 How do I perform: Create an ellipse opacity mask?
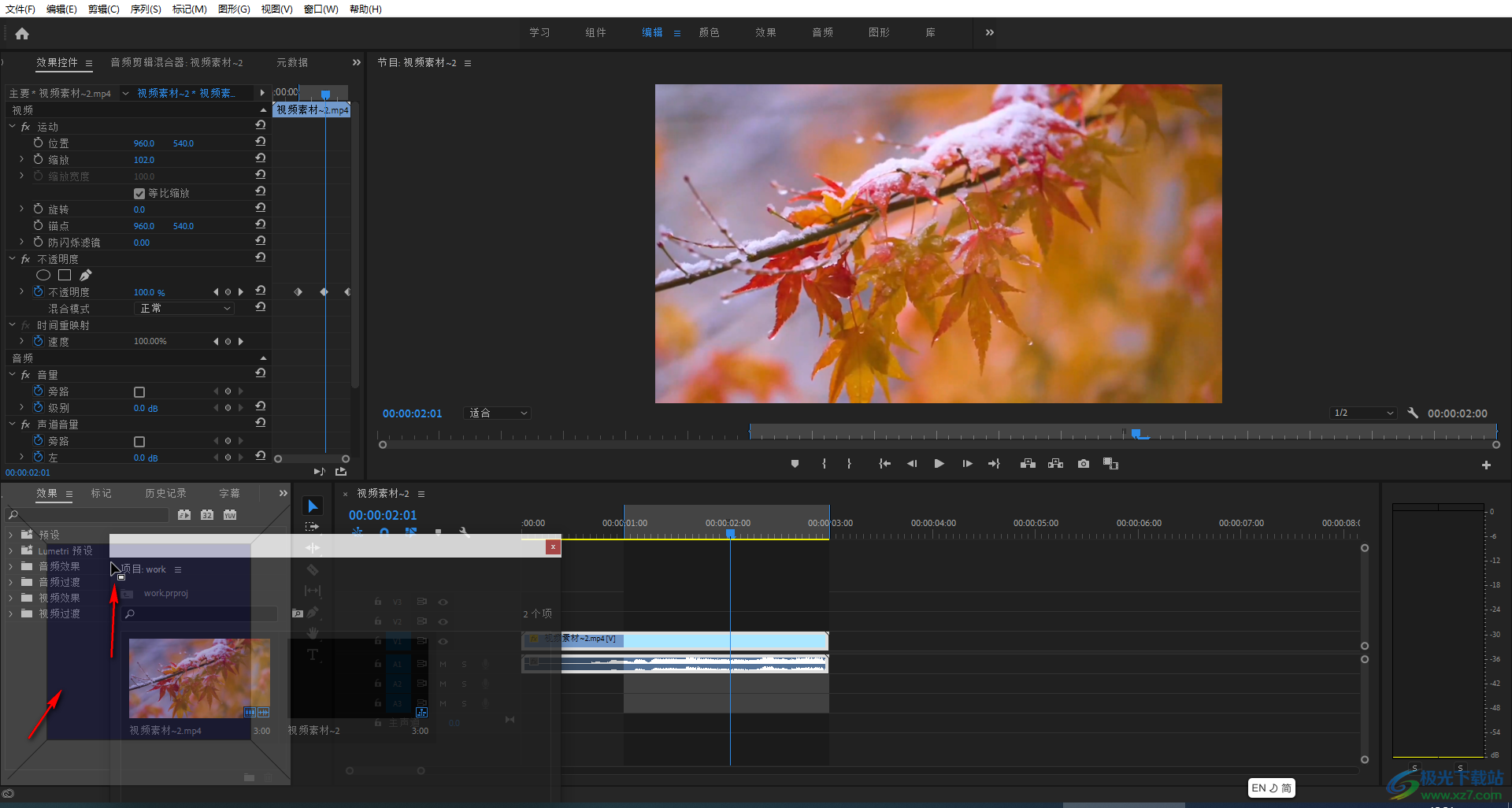(43, 275)
